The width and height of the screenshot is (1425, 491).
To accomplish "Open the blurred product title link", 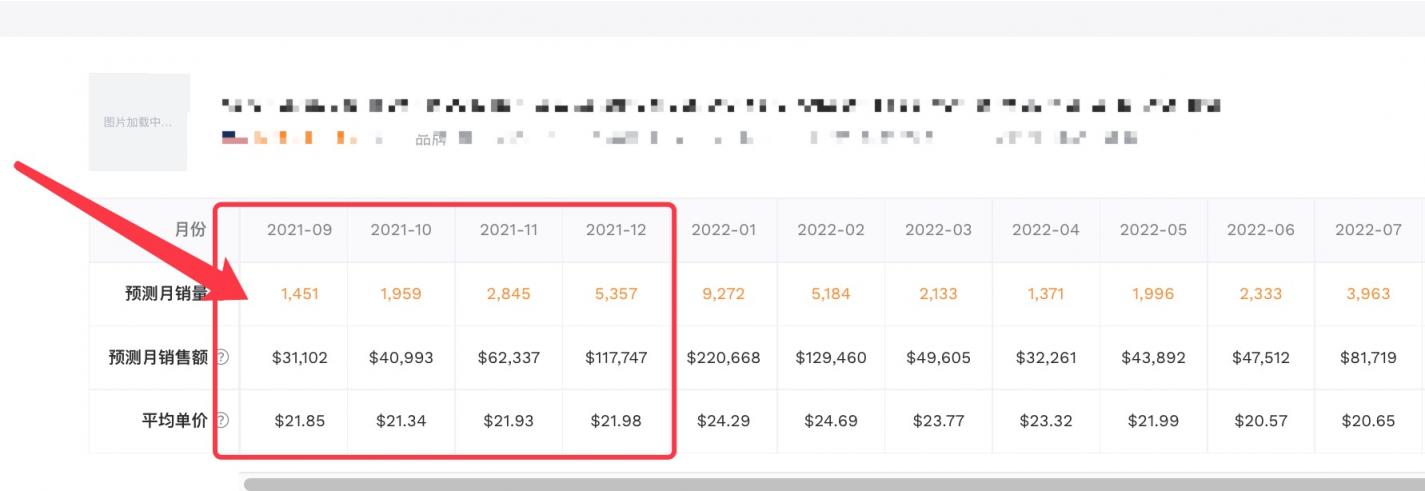I will 720,105.
